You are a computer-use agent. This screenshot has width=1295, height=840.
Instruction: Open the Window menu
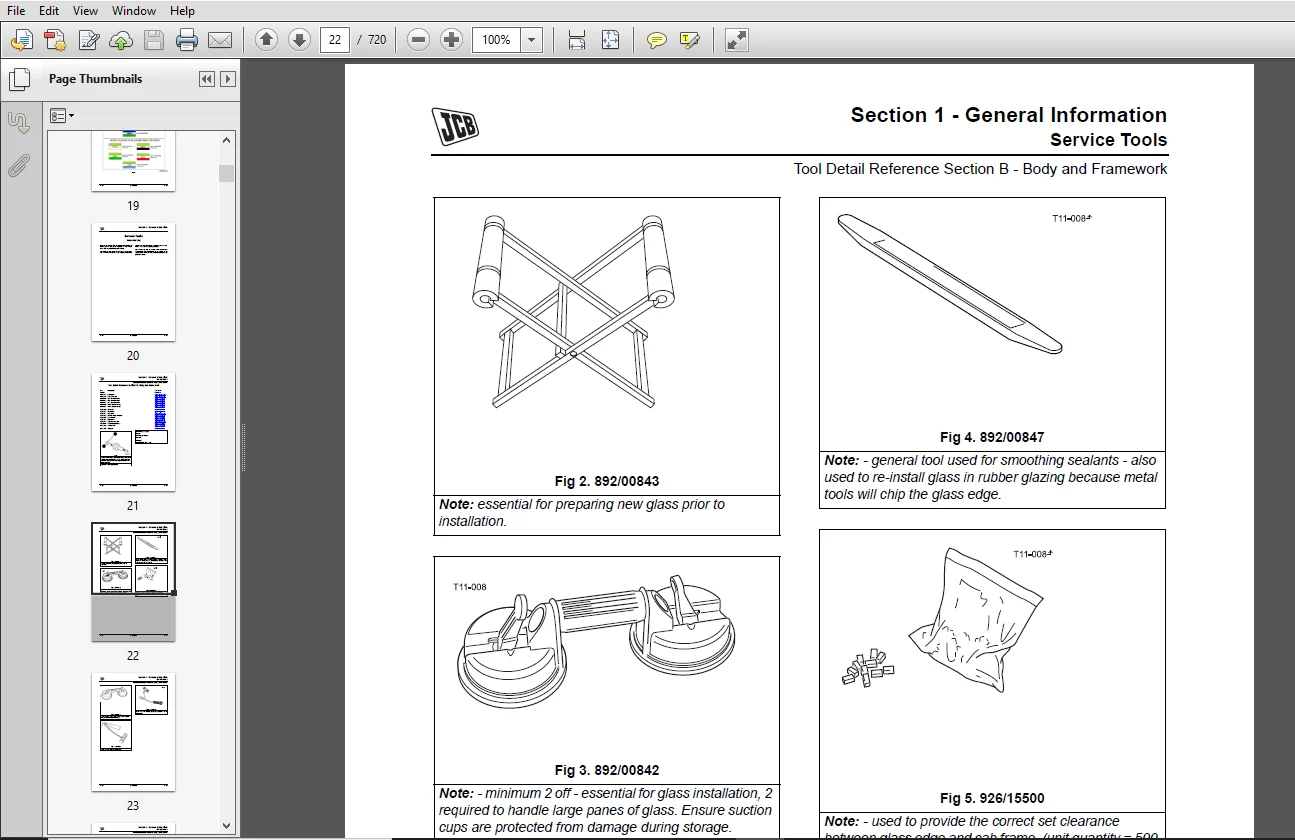click(x=134, y=11)
